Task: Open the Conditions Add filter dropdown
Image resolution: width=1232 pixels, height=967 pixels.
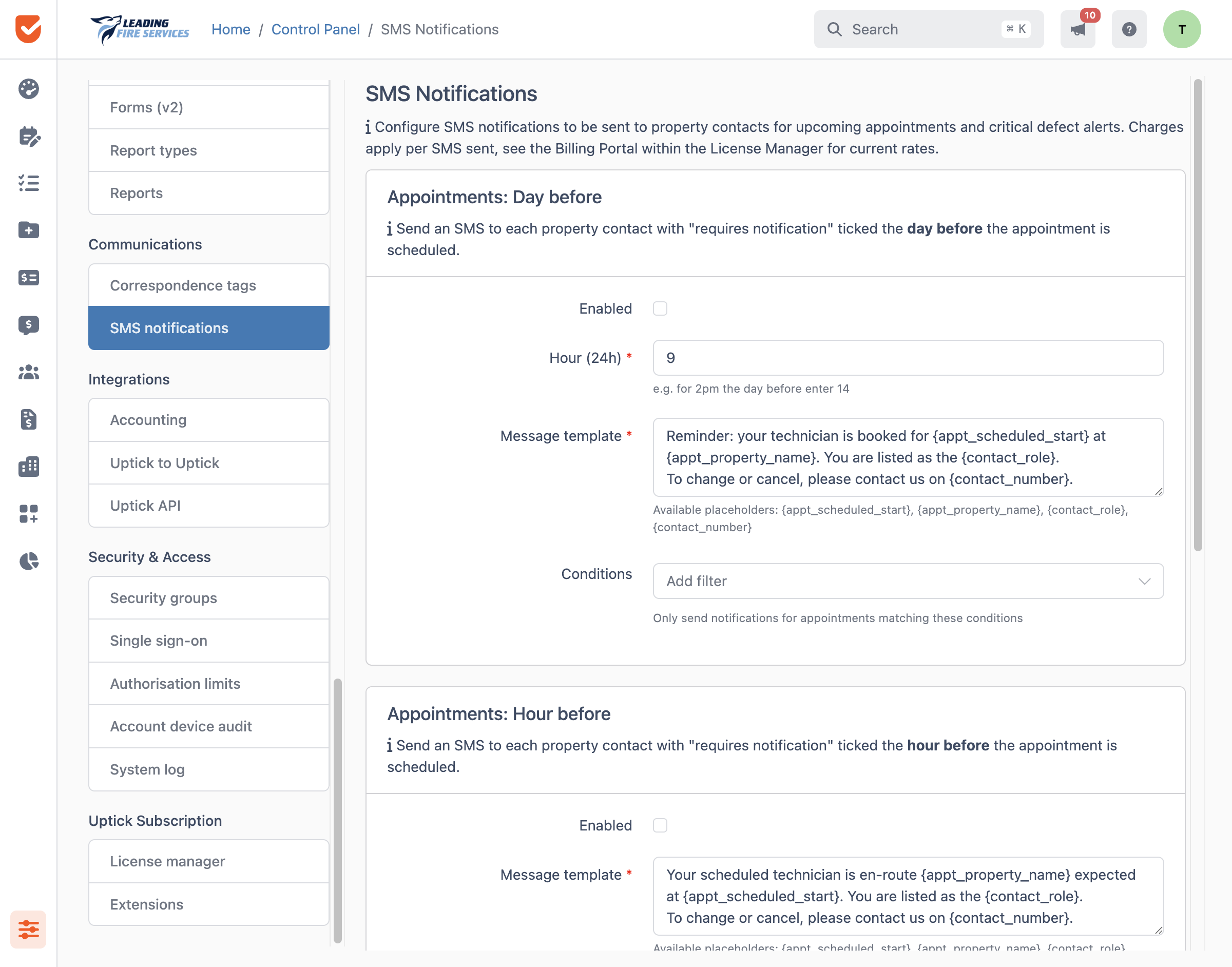Action: coord(908,581)
